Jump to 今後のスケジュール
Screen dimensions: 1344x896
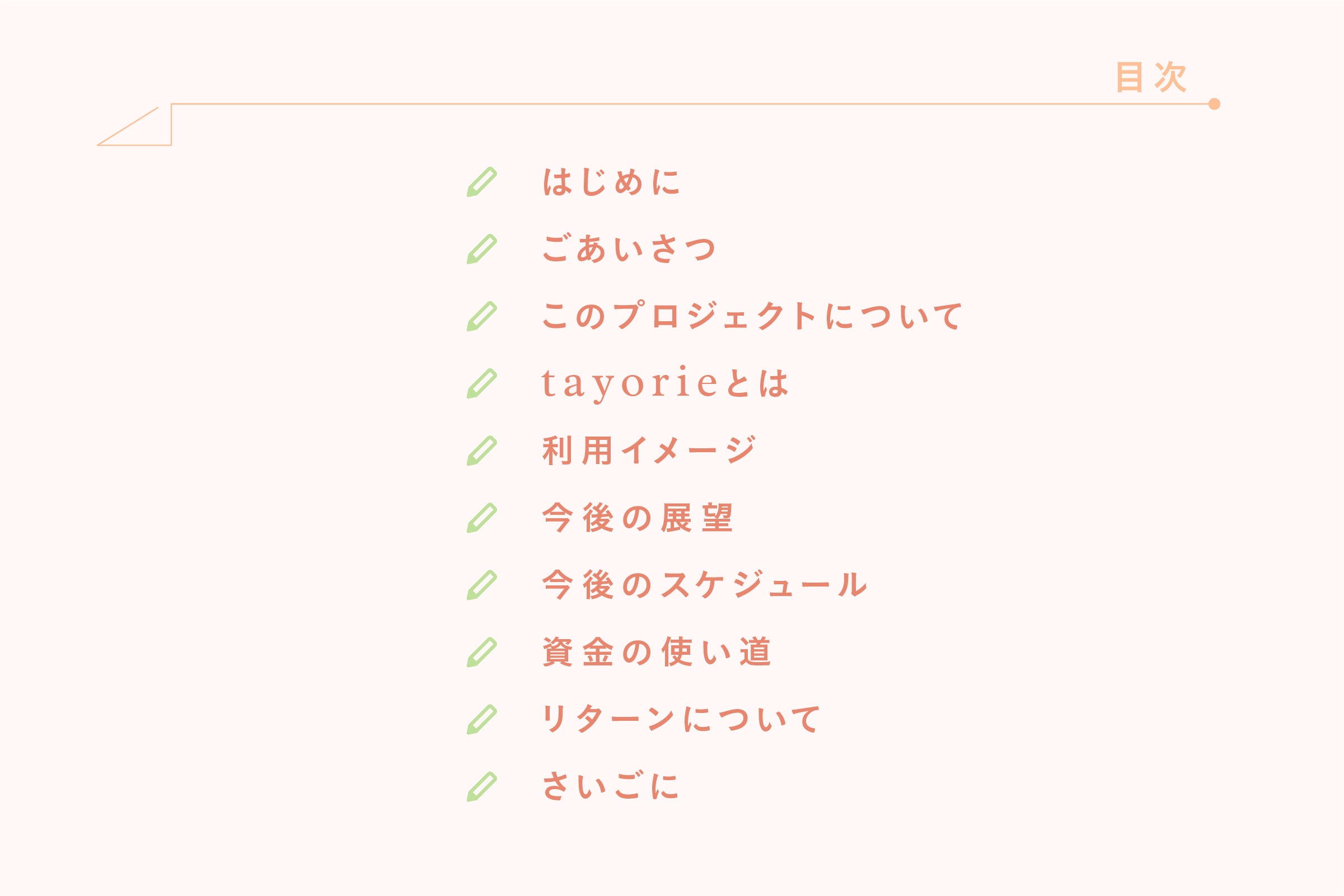[x=705, y=585]
